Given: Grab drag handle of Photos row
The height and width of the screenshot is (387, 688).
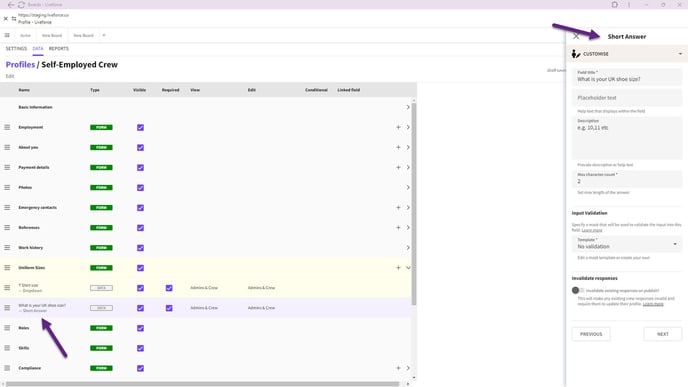Looking at the screenshot, I should point(7,187).
